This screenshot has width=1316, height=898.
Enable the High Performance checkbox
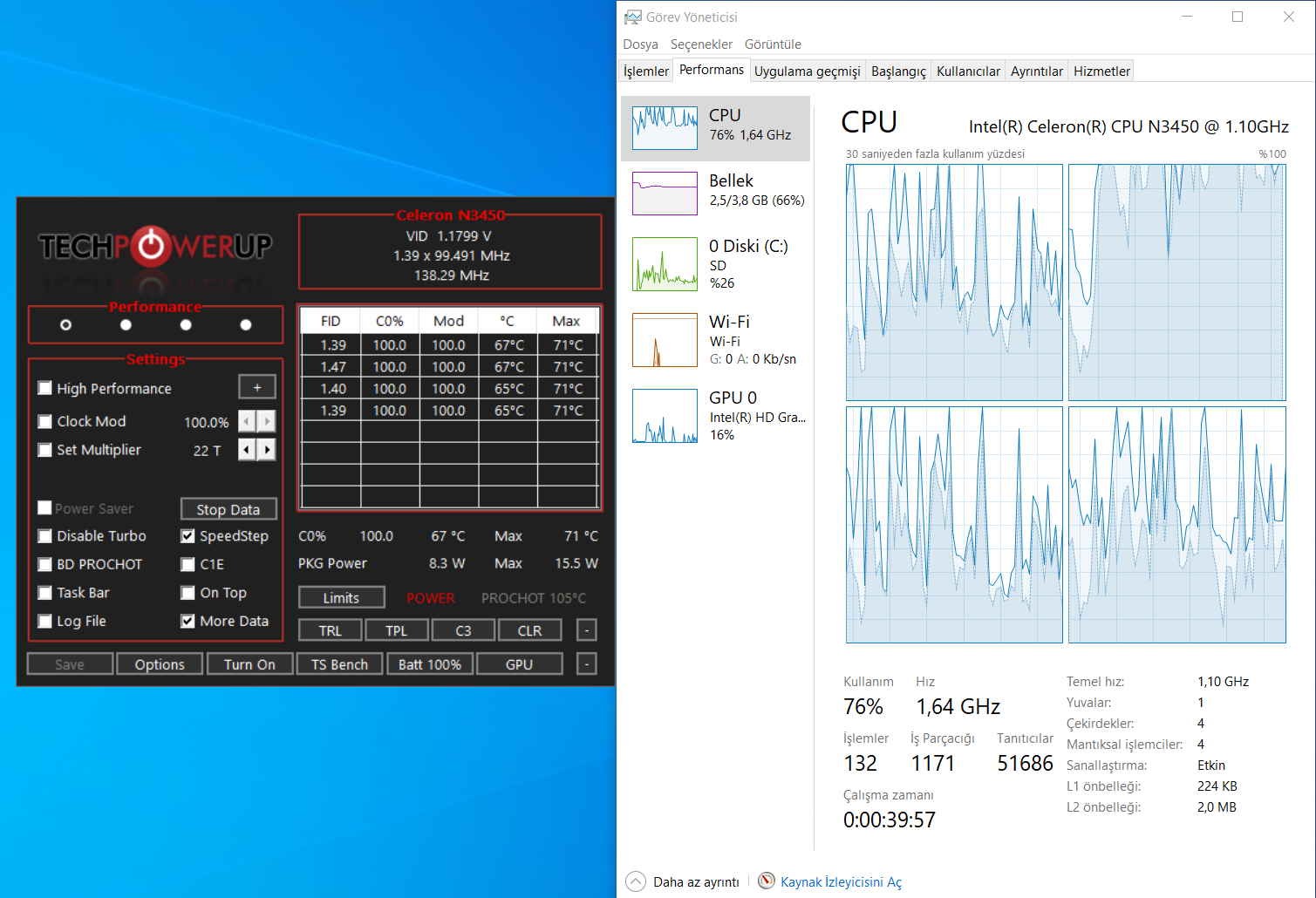(45, 388)
